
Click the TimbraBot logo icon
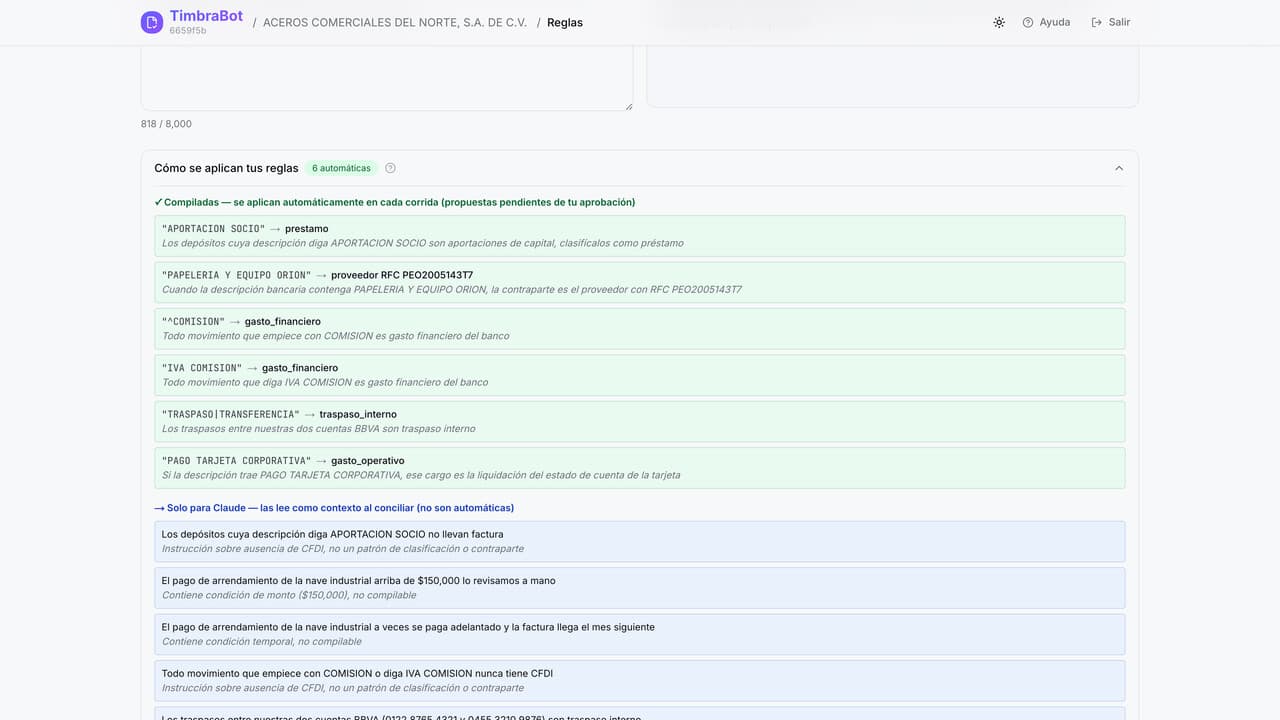152,22
